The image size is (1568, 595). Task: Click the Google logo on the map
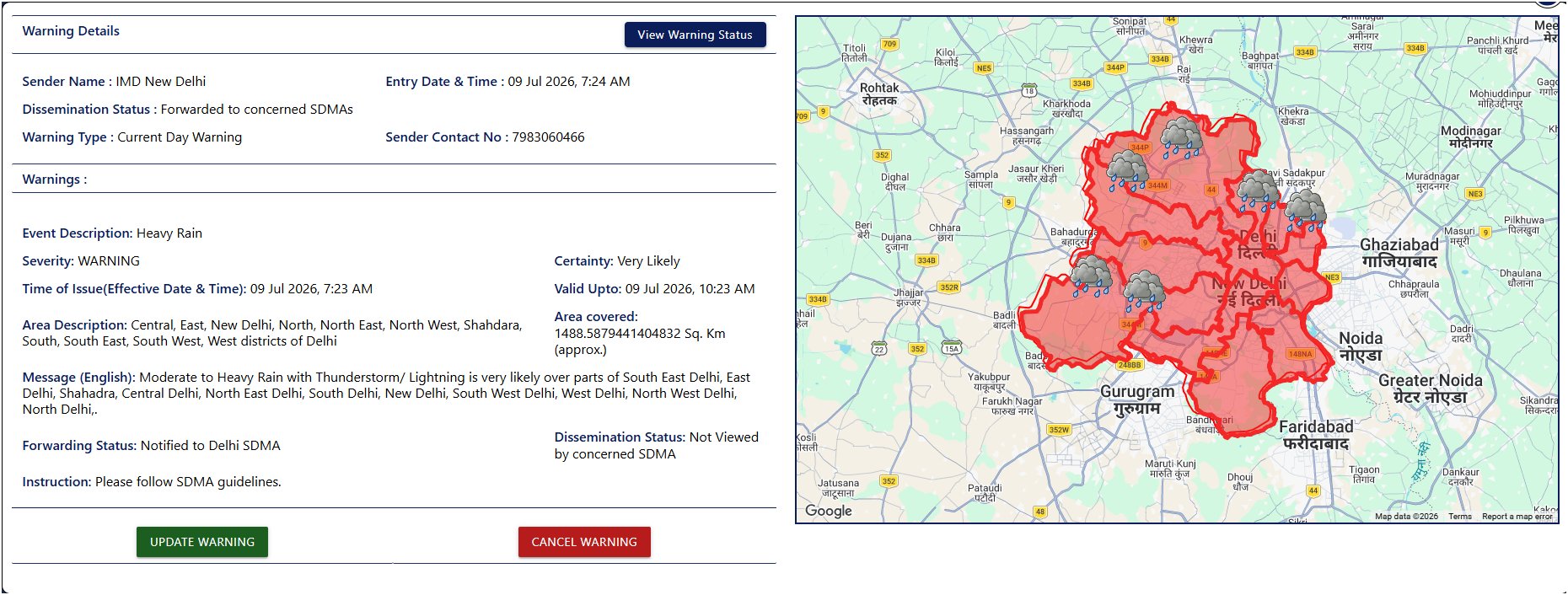[828, 511]
